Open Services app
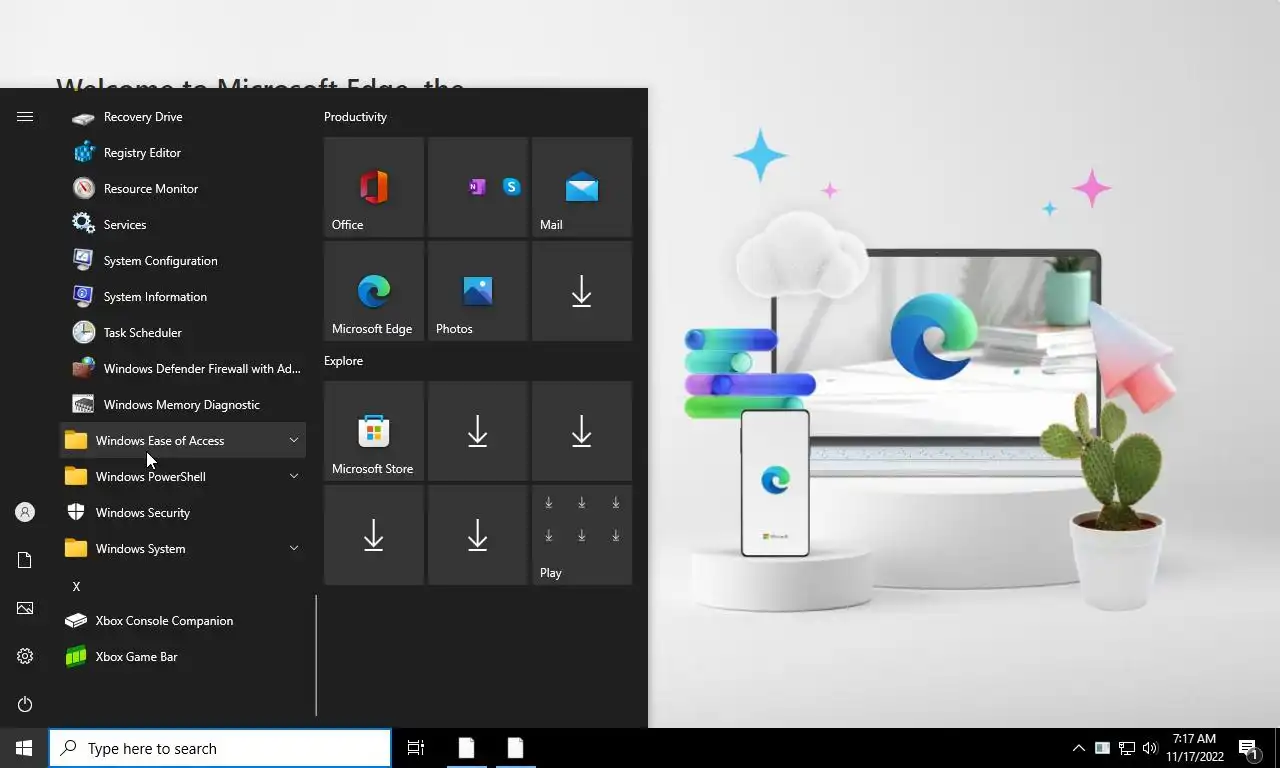The width and height of the screenshot is (1280, 768). click(183, 225)
